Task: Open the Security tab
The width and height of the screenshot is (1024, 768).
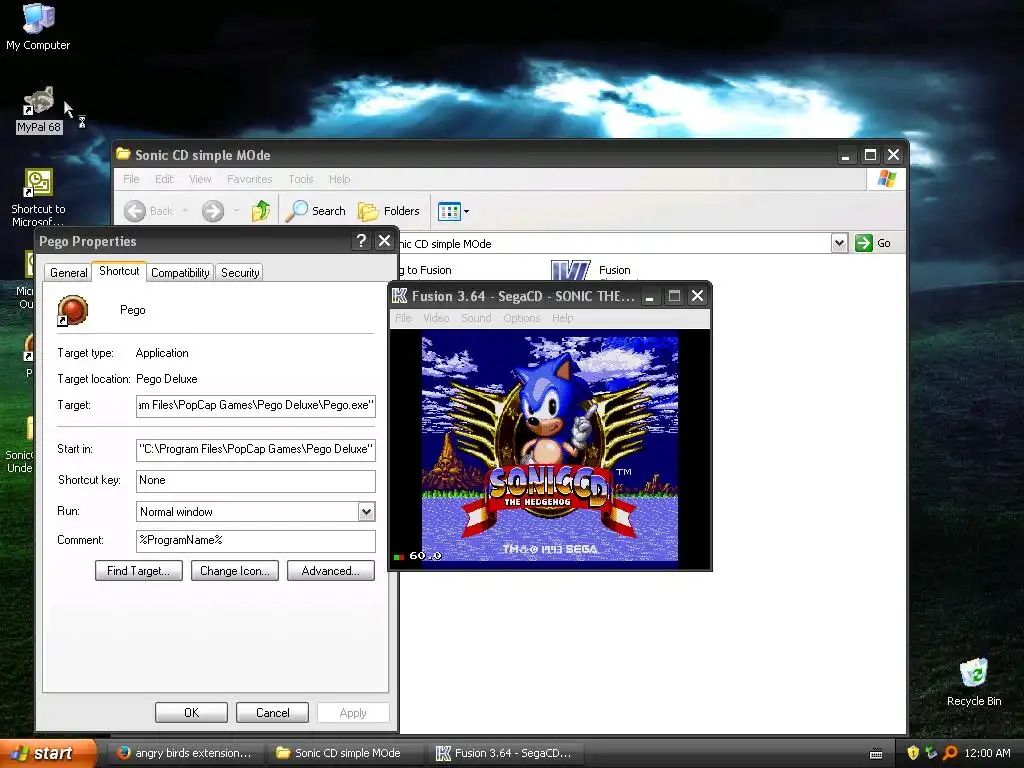Action: (x=240, y=273)
